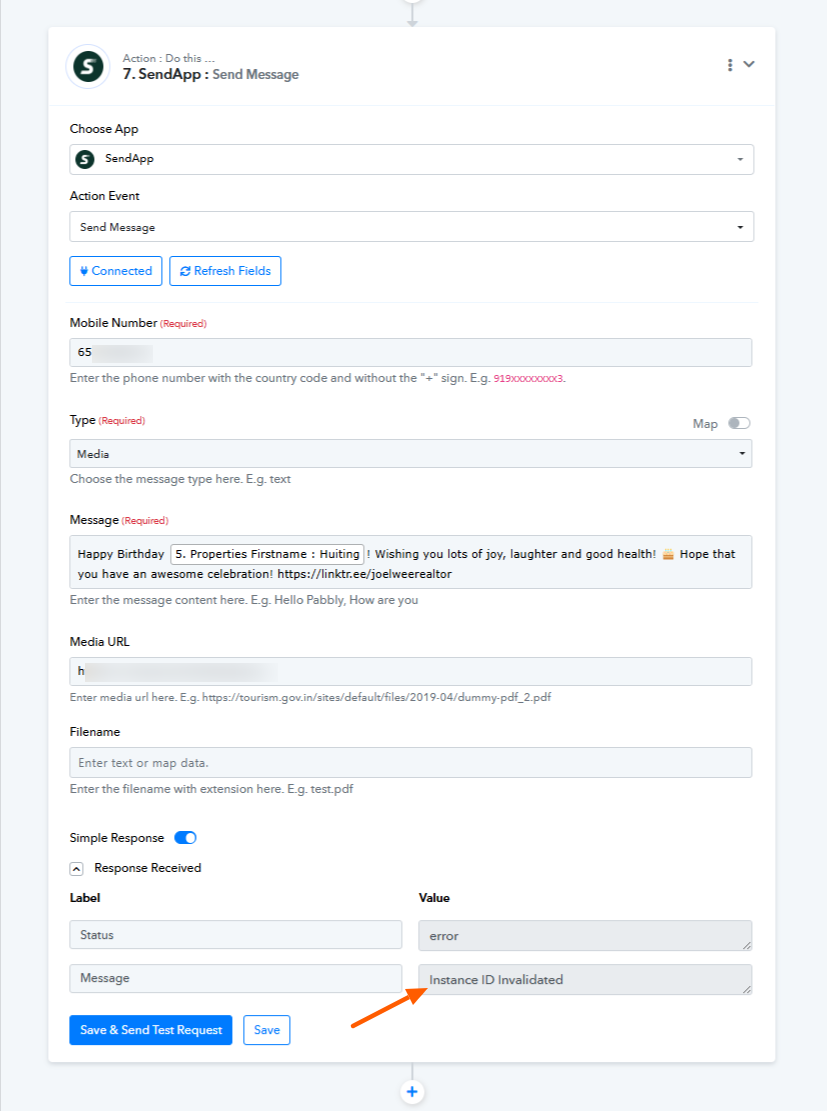
Task: Click the Filename input field
Action: click(411, 763)
